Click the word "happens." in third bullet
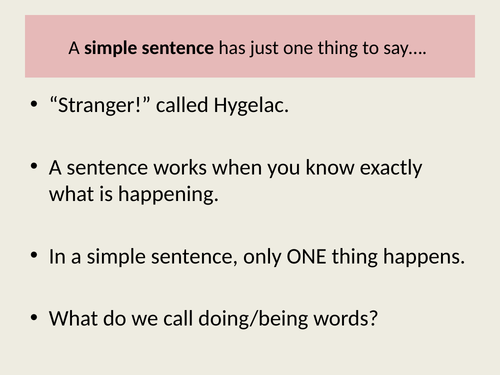Screen dimensions: 500x375 coord(424,258)
